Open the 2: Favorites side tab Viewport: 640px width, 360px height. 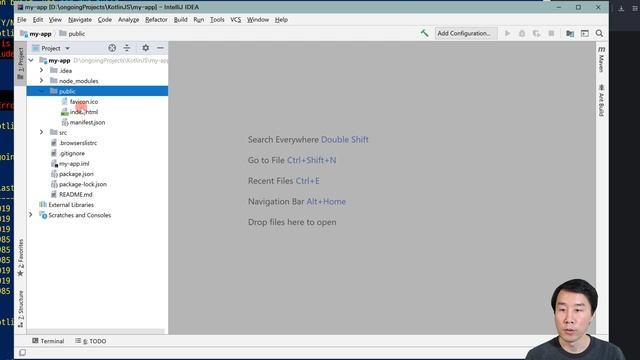20,258
